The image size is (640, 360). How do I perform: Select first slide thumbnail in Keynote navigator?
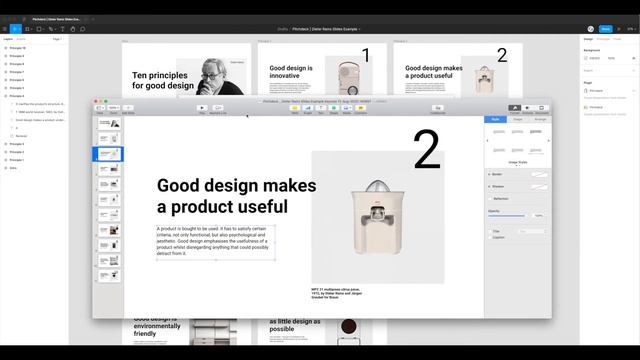pyautogui.click(x=109, y=123)
